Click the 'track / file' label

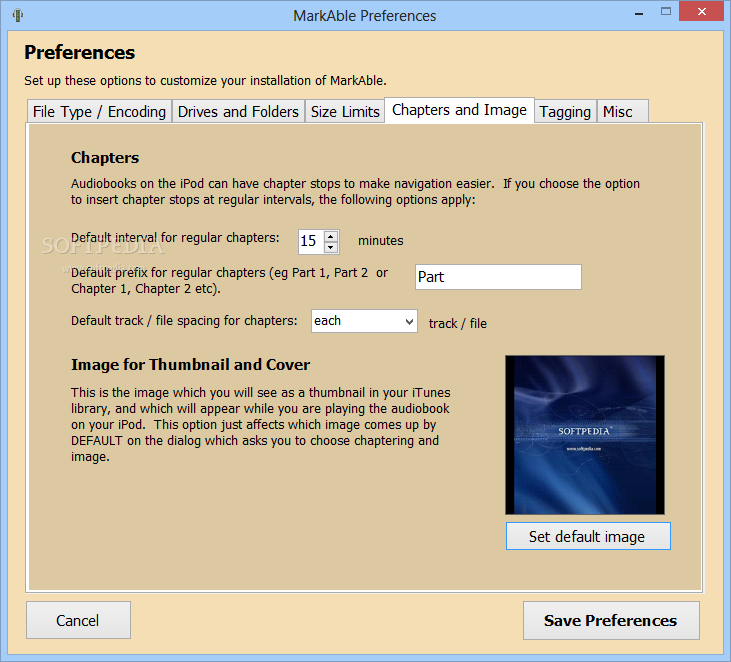(x=458, y=324)
